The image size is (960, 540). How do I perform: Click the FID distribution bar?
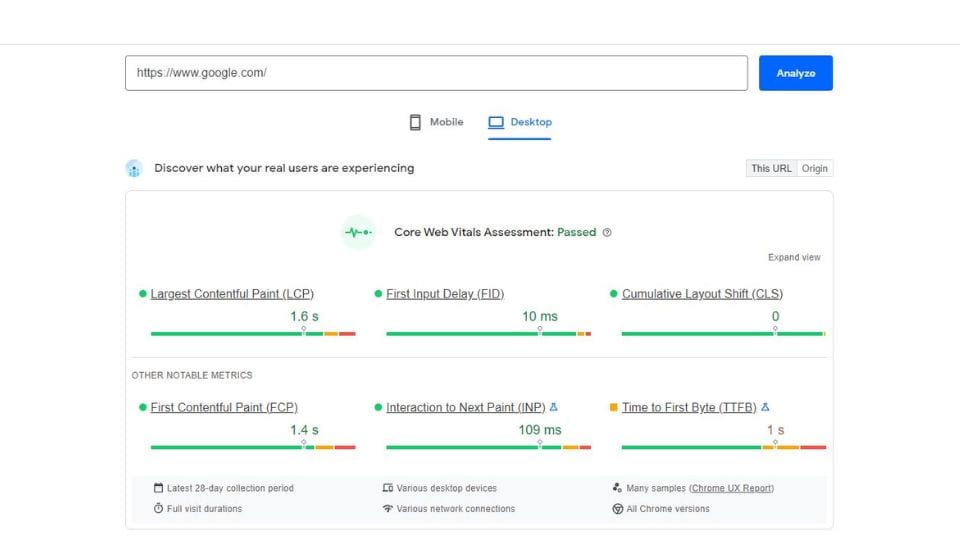coord(489,334)
